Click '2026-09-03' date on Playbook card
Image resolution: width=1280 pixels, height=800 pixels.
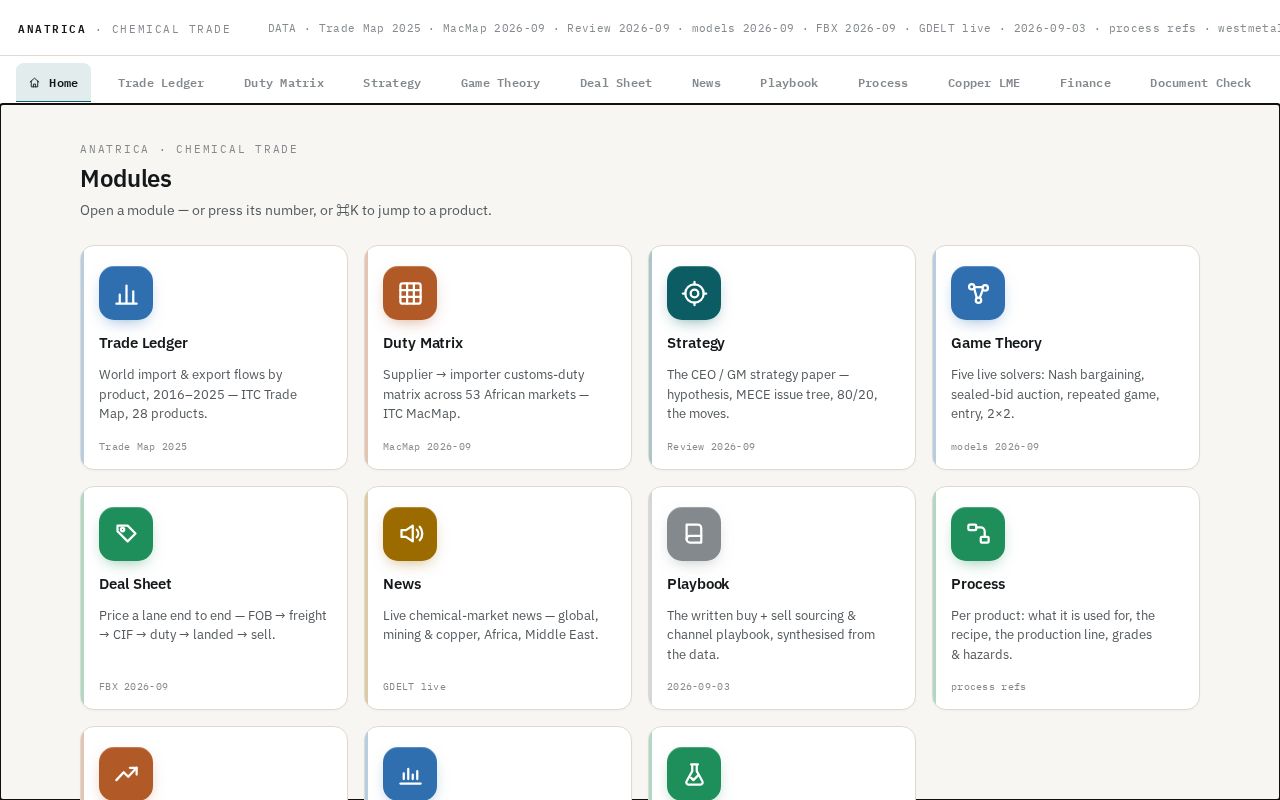click(x=698, y=687)
